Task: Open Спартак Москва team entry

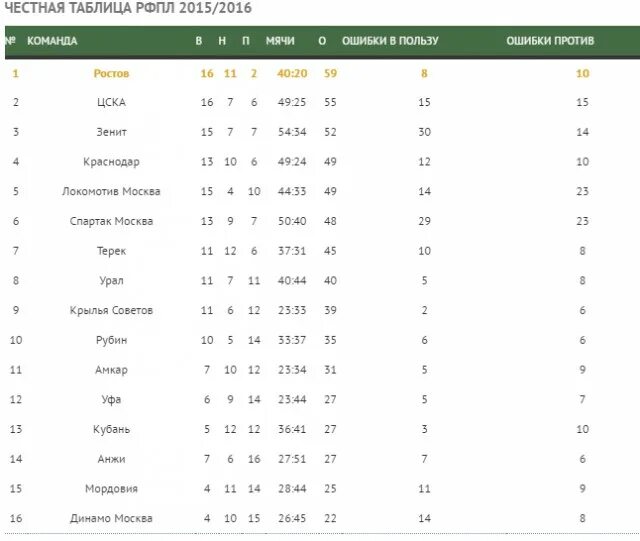Action: (111, 221)
